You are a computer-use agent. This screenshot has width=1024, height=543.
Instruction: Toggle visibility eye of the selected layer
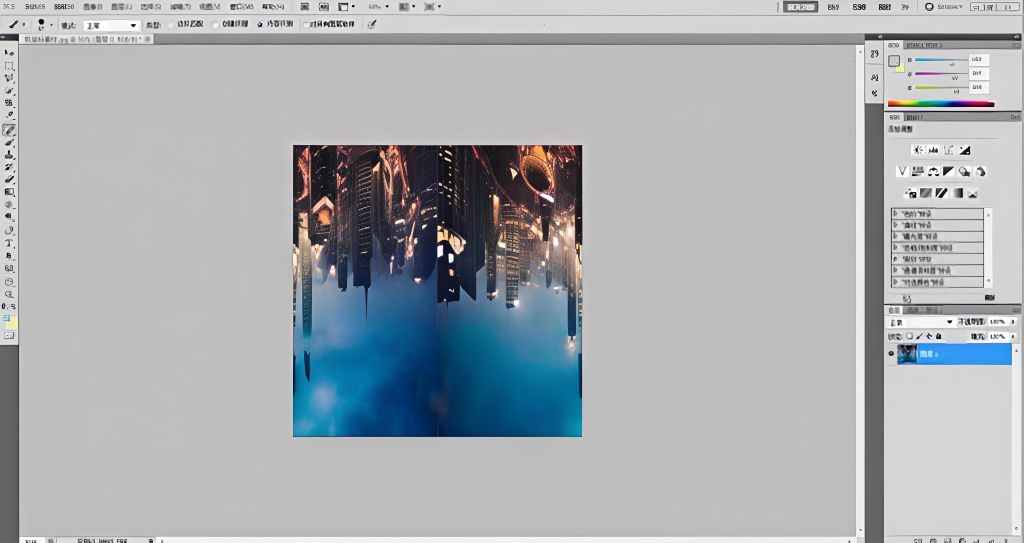[x=891, y=354]
